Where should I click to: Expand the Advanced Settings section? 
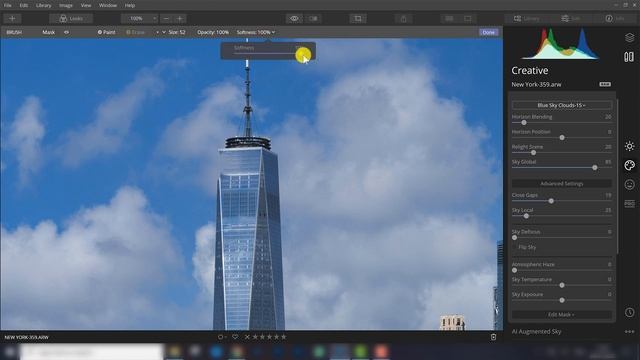pyautogui.click(x=562, y=183)
